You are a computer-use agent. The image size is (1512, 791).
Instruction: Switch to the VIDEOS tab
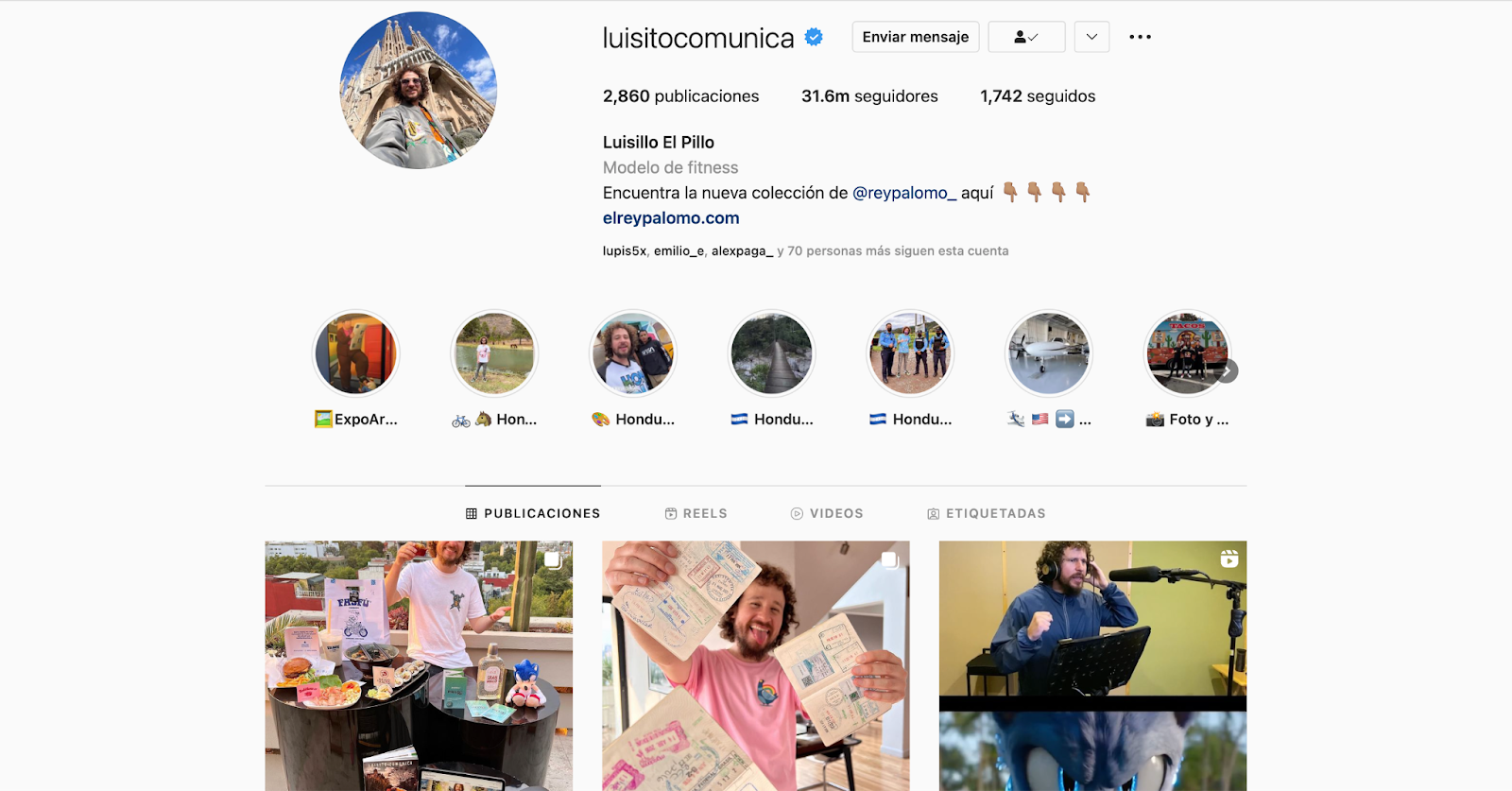click(x=827, y=513)
